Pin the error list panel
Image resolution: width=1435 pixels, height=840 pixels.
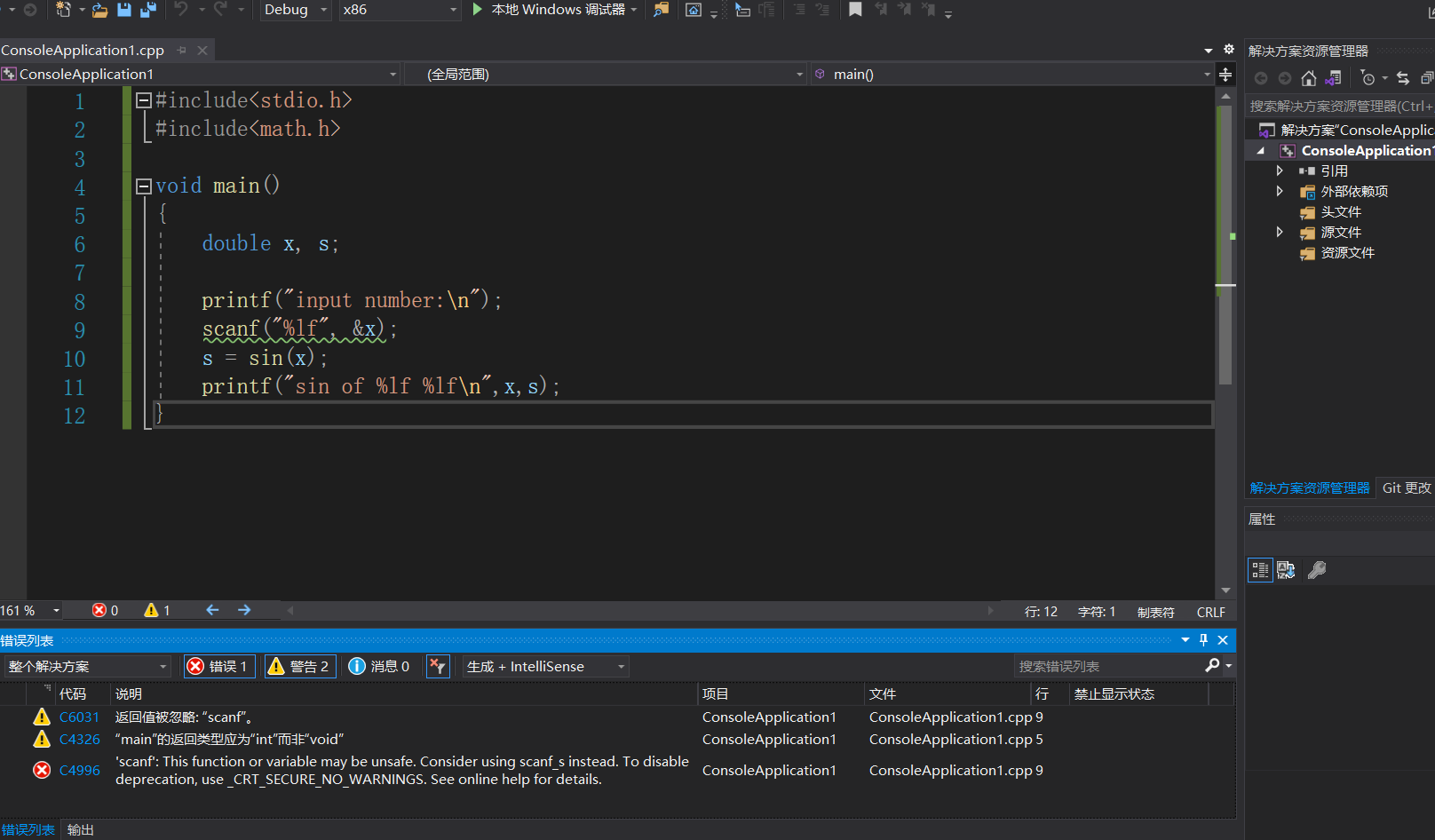(1203, 640)
